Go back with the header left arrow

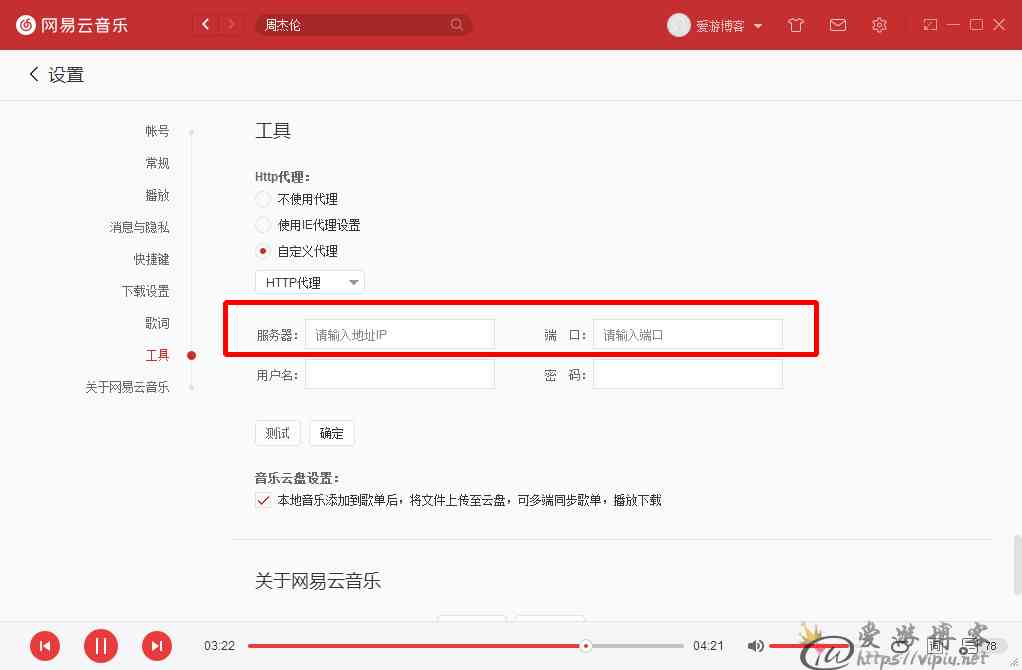[206, 25]
